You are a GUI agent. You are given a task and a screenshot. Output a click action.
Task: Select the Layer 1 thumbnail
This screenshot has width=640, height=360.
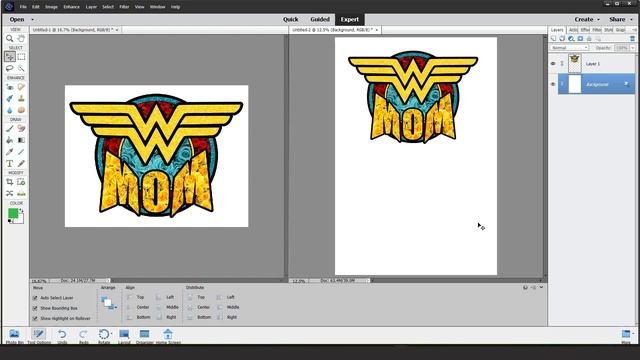click(575, 64)
